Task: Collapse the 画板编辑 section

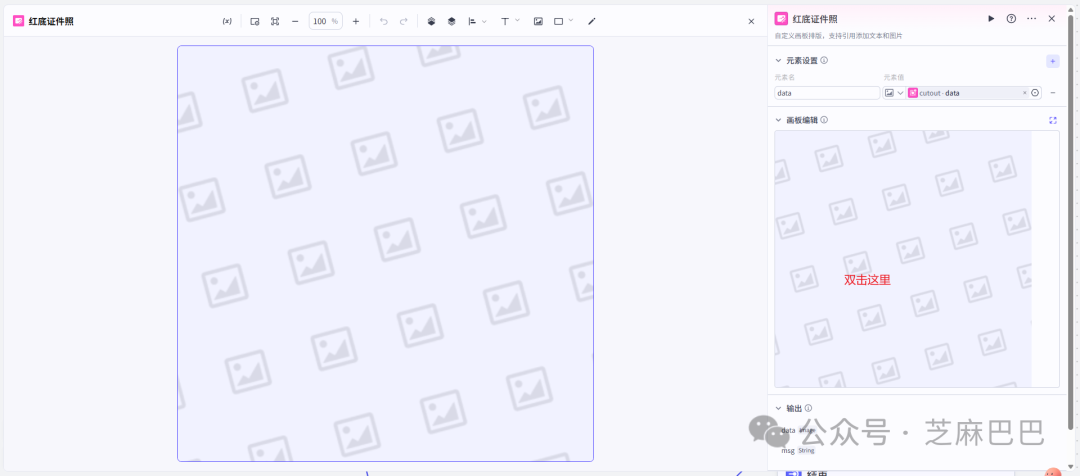Action: pos(778,120)
